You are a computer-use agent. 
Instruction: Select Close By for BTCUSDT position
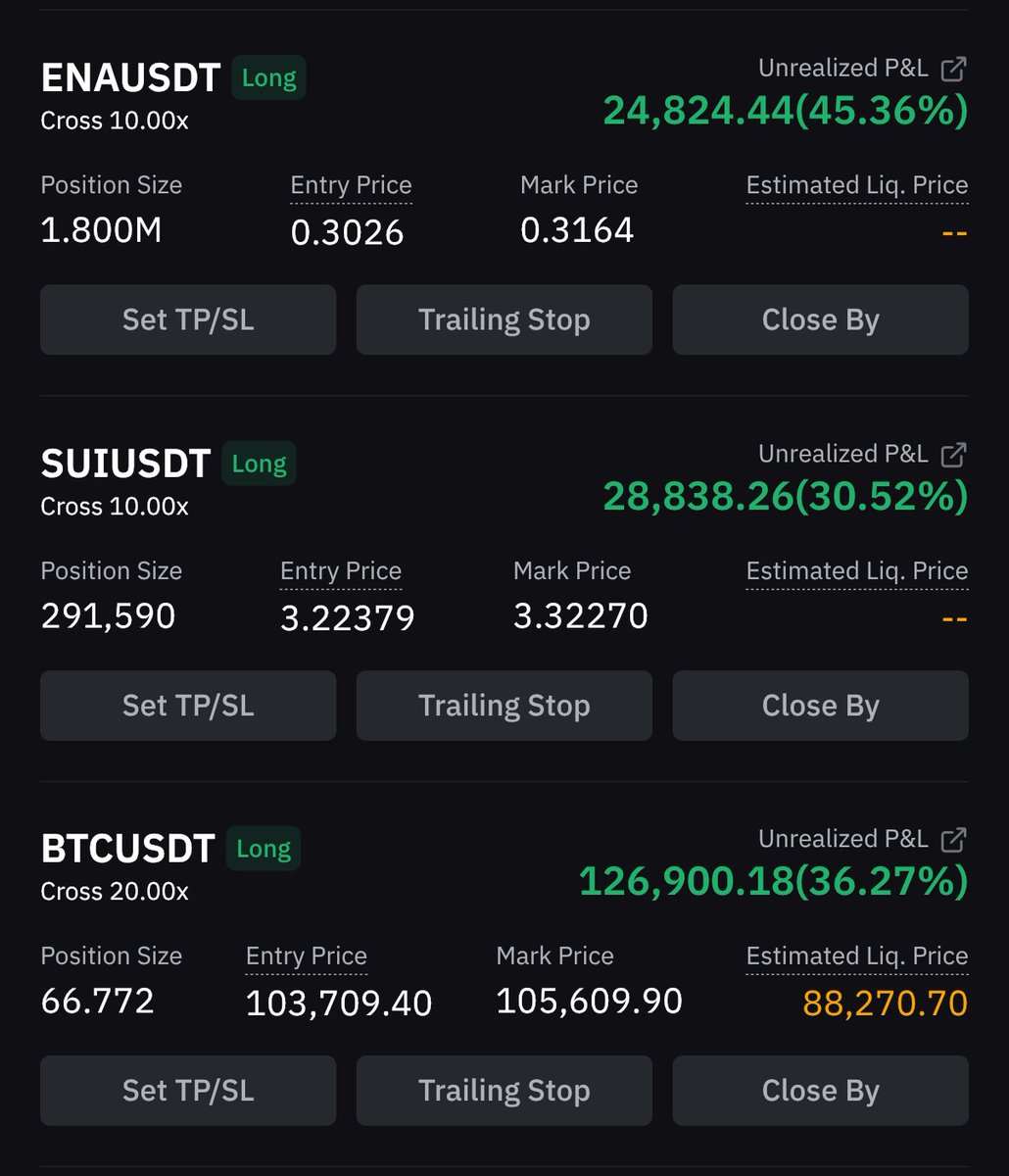coord(820,1091)
